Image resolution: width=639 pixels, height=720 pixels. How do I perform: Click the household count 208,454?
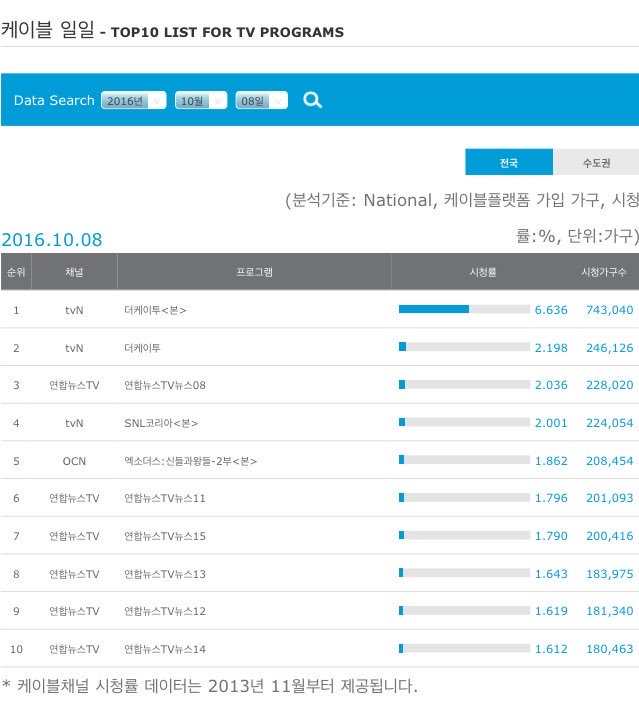tap(610, 461)
